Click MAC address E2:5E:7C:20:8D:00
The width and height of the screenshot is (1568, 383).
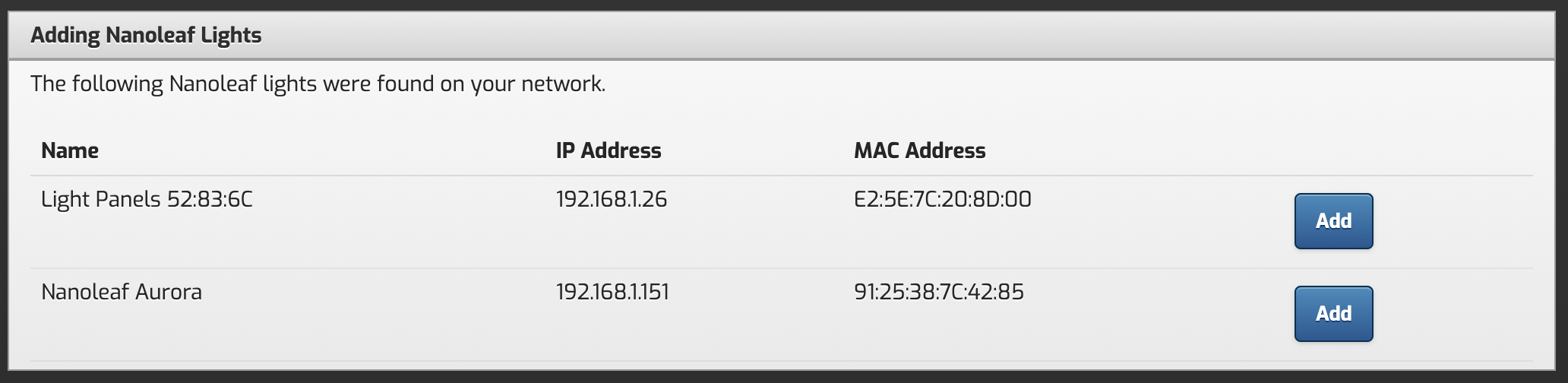point(943,199)
